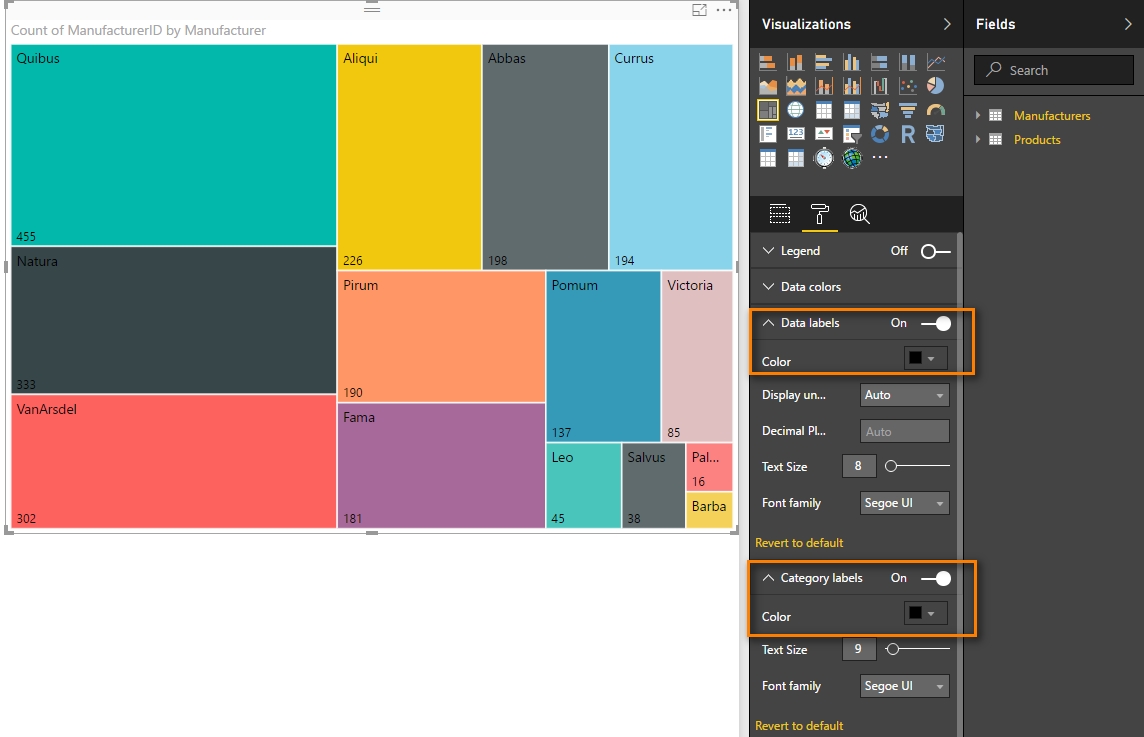This screenshot has width=1144, height=737.
Task: Select the waterfall chart visualization
Action: 880,86
